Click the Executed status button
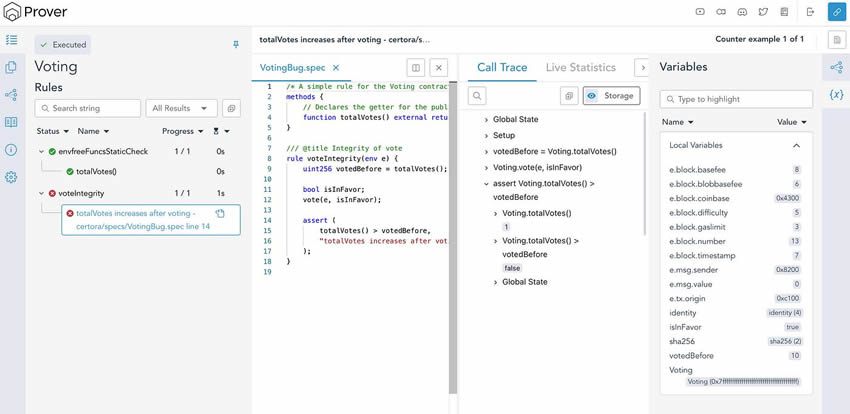 [63, 45]
